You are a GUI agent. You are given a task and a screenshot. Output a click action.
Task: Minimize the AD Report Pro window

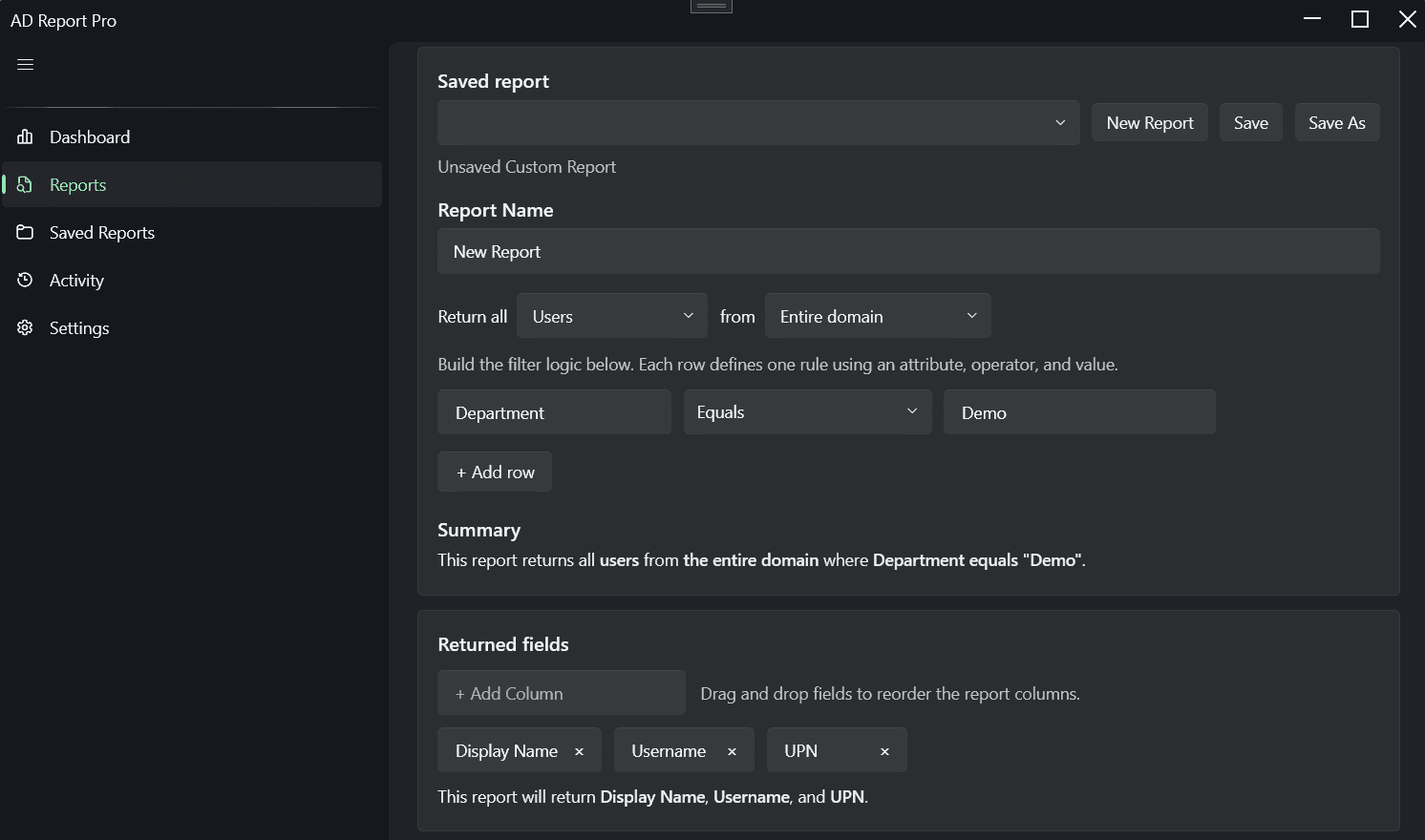[1312, 19]
